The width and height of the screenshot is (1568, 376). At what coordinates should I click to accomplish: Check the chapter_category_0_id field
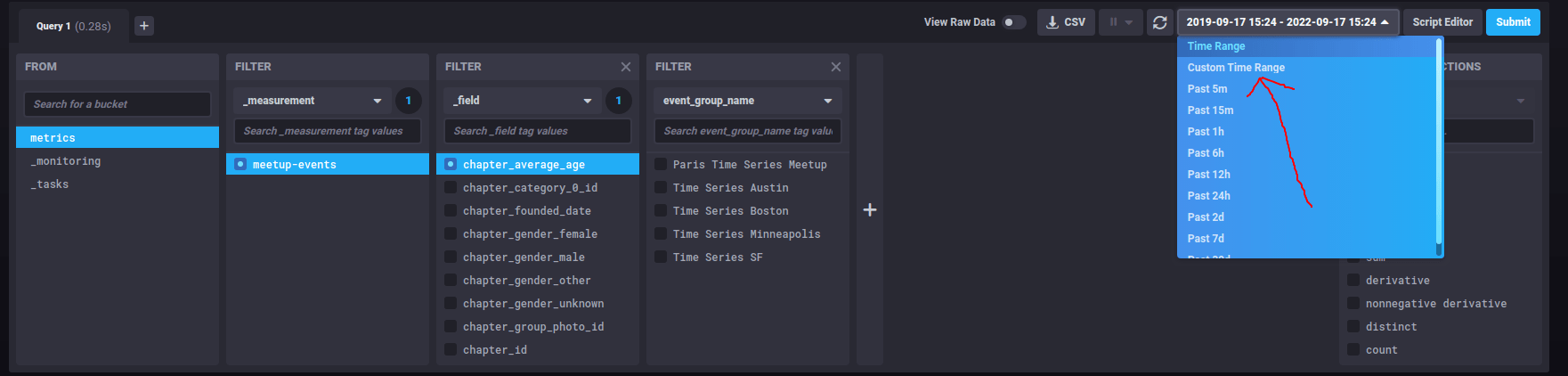click(451, 188)
